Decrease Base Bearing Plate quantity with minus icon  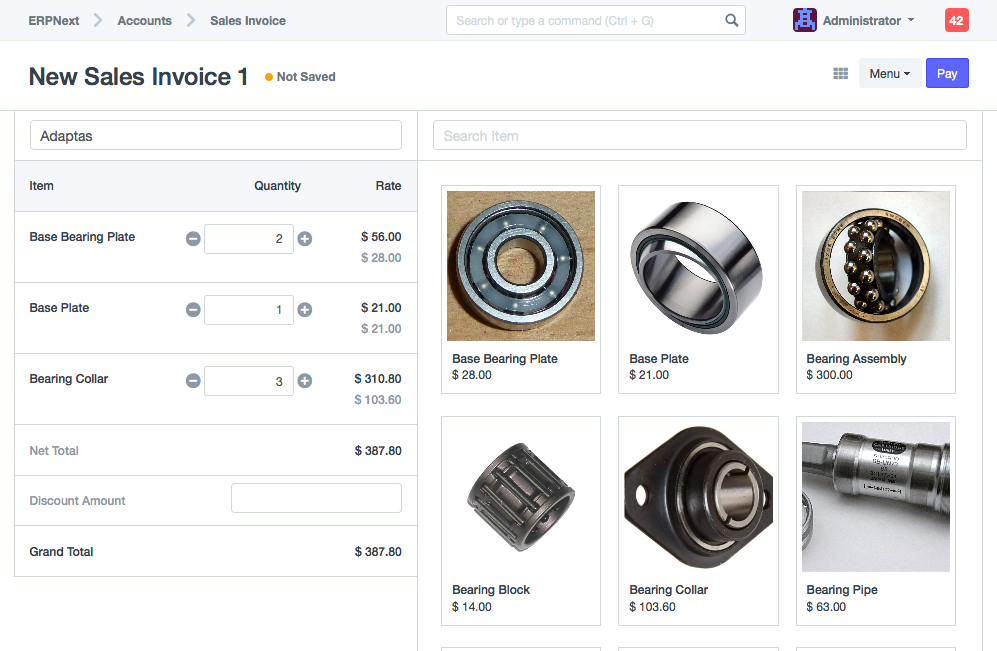pyautogui.click(x=193, y=239)
